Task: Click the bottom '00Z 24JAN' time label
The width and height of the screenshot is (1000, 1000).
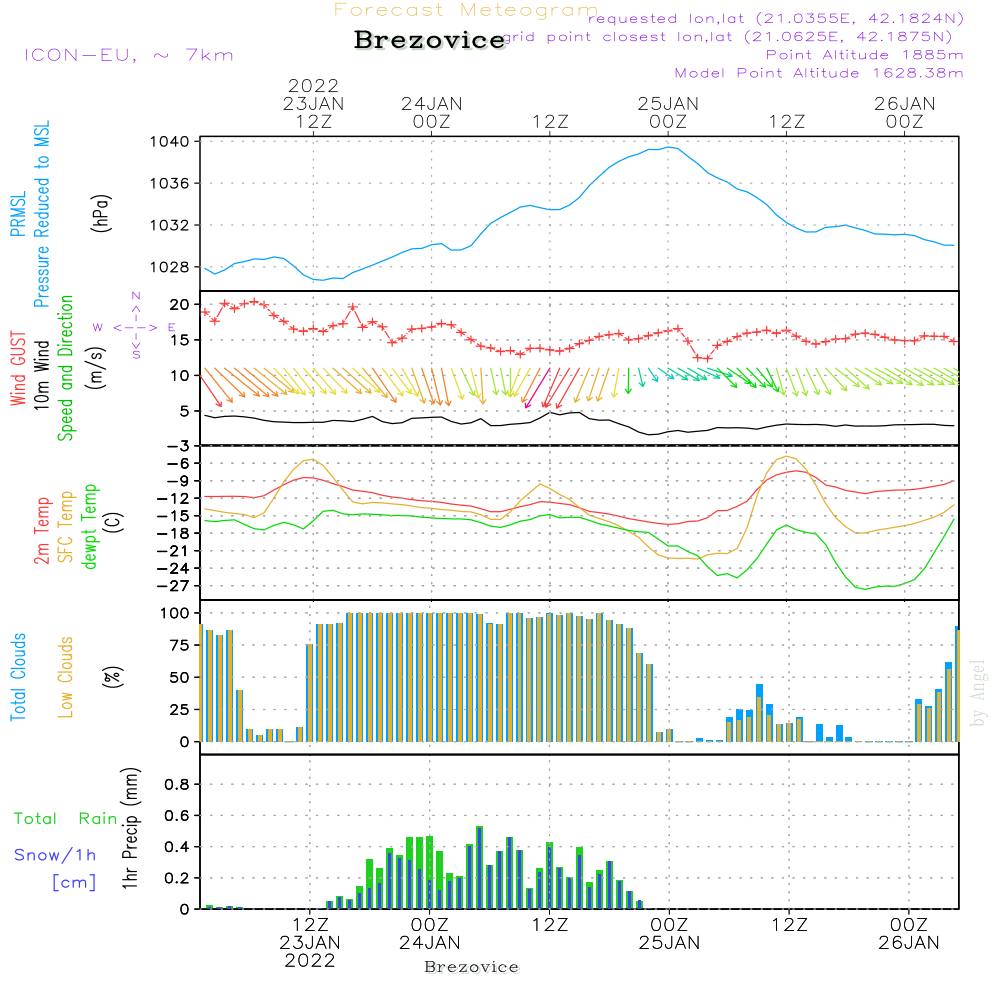Action: pos(429,934)
